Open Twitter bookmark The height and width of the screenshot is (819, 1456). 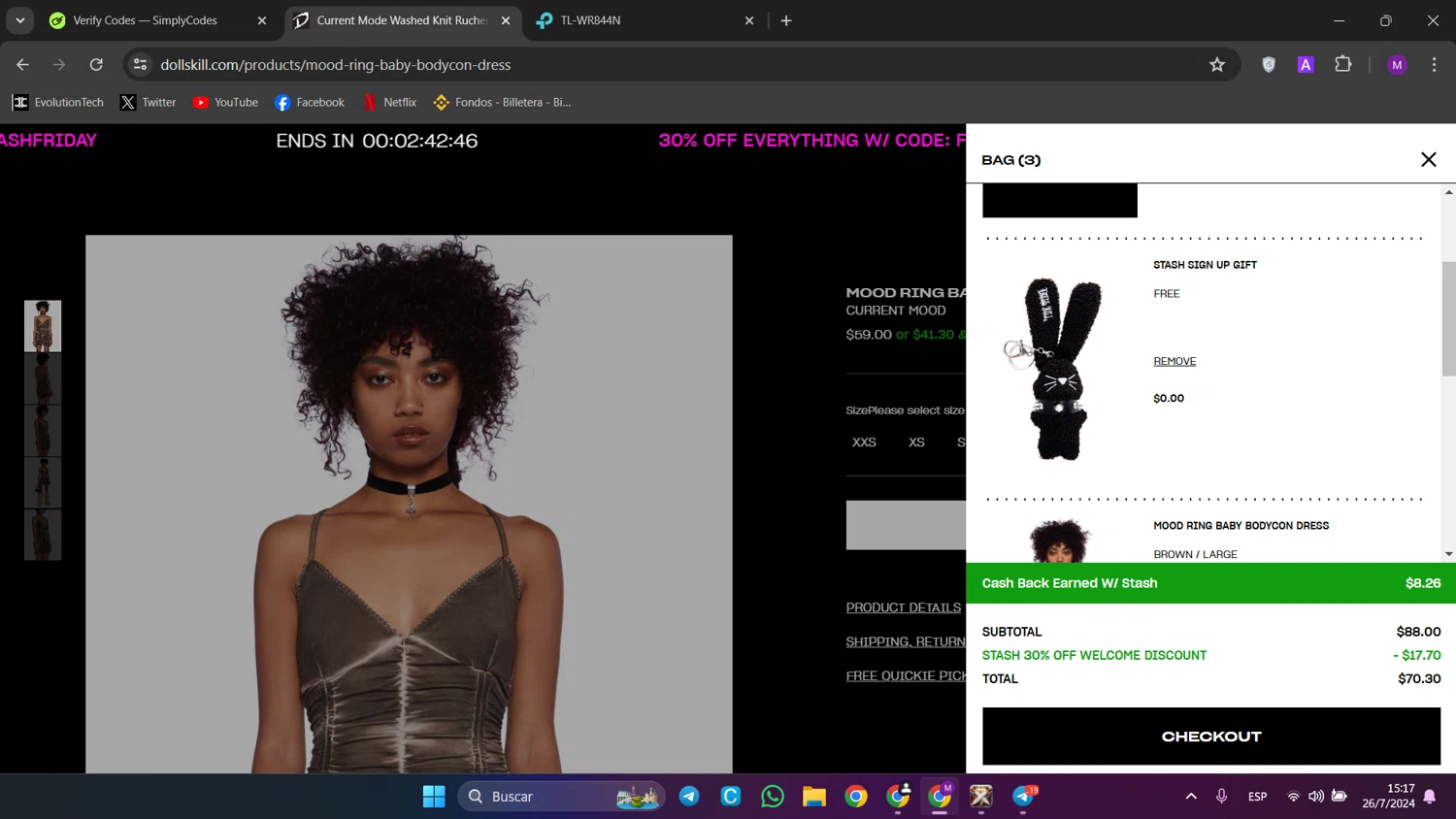click(148, 102)
